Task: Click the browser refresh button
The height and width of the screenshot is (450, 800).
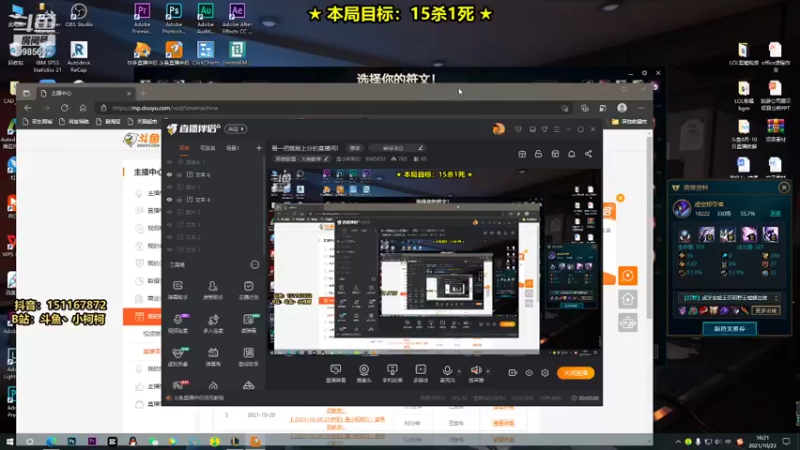Action: click(x=64, y=108)
